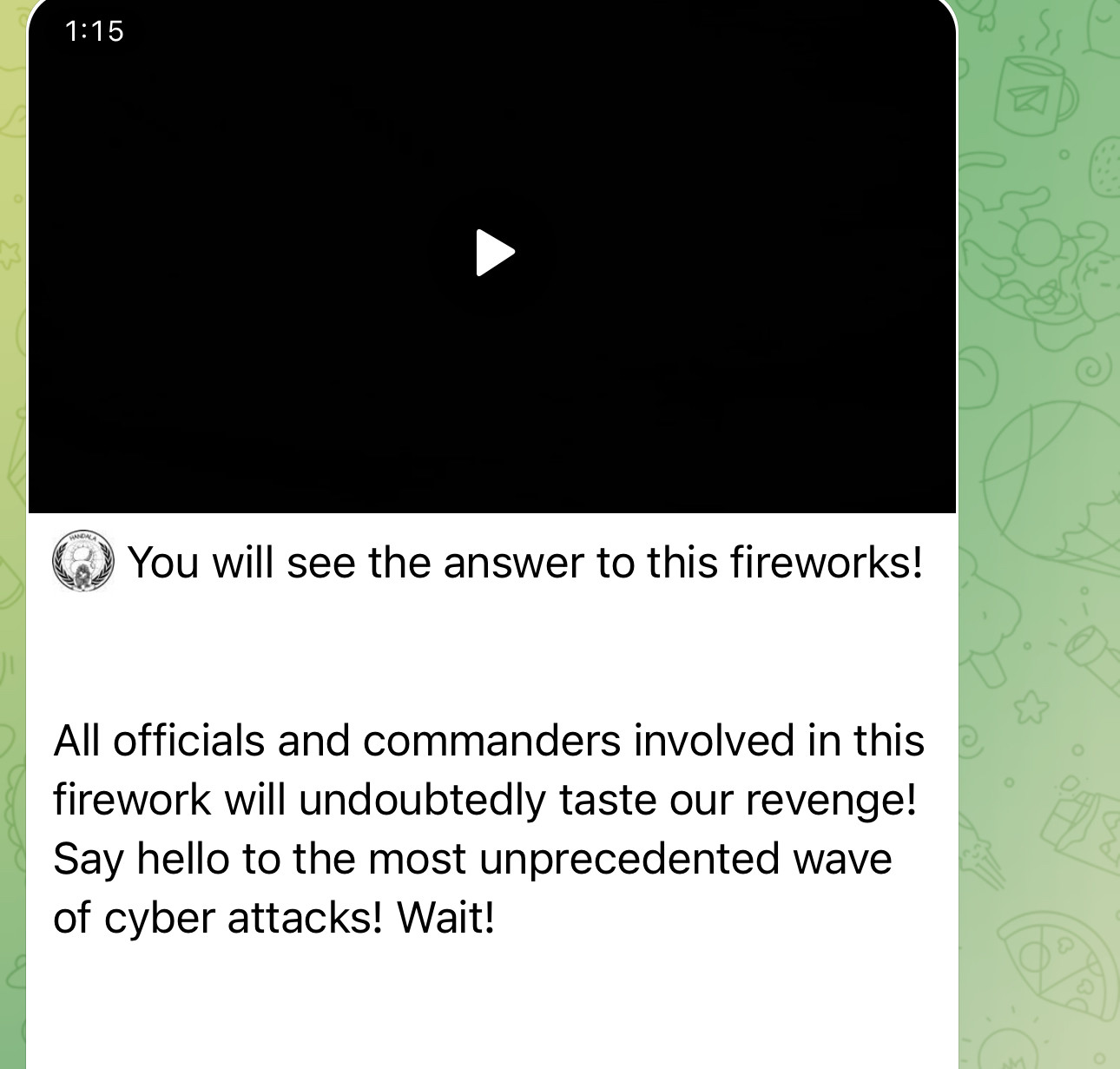Tap empty bubble space below the message text
1120x1069 pixels.
click(x=492, y=1007)
